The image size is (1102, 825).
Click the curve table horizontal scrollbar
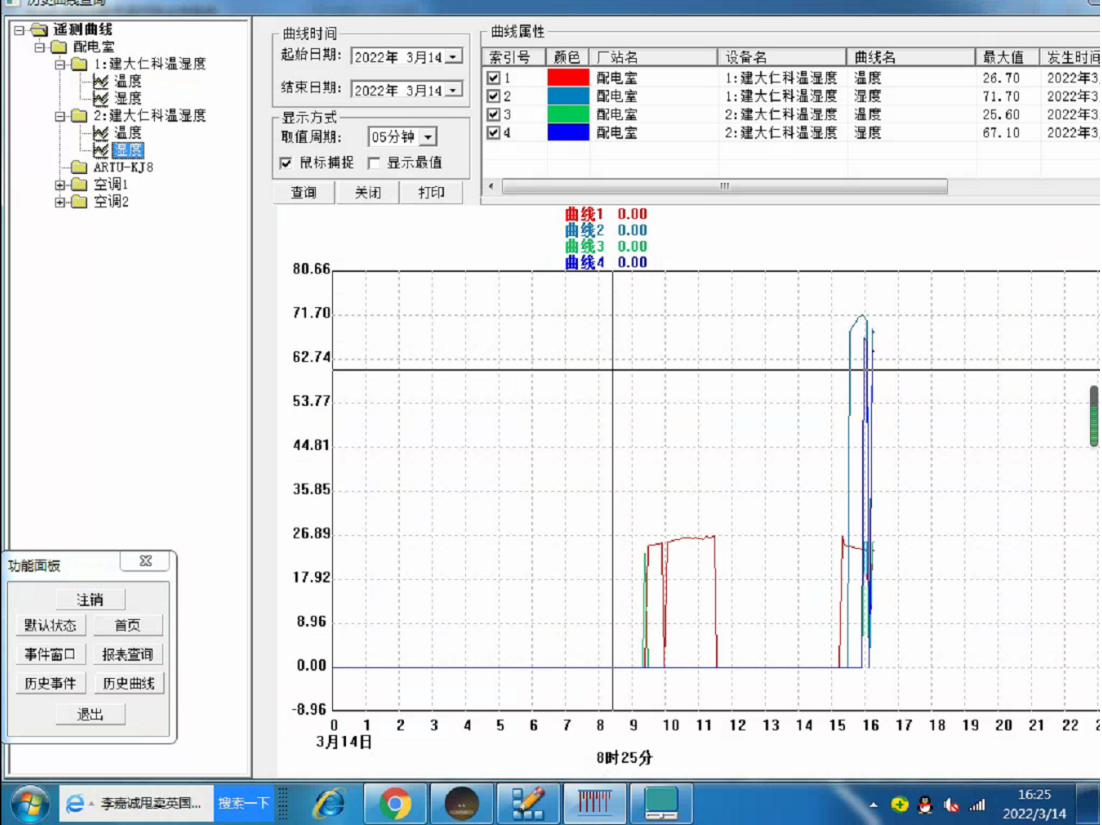[724, 186]
